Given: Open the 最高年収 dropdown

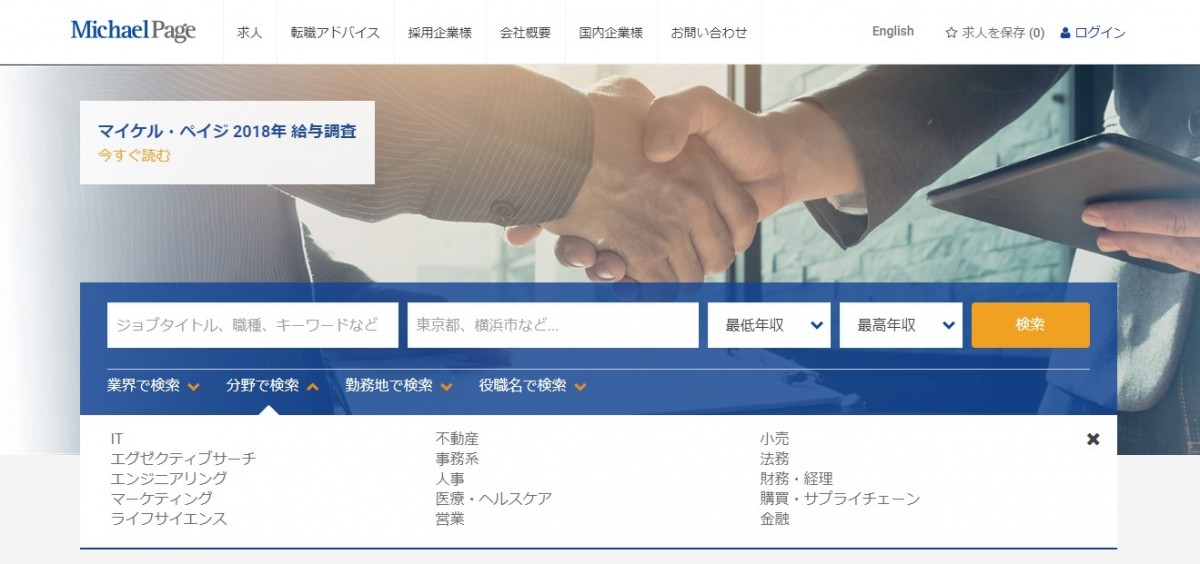Looking at the screenshot, I should (x=901, y=325).
